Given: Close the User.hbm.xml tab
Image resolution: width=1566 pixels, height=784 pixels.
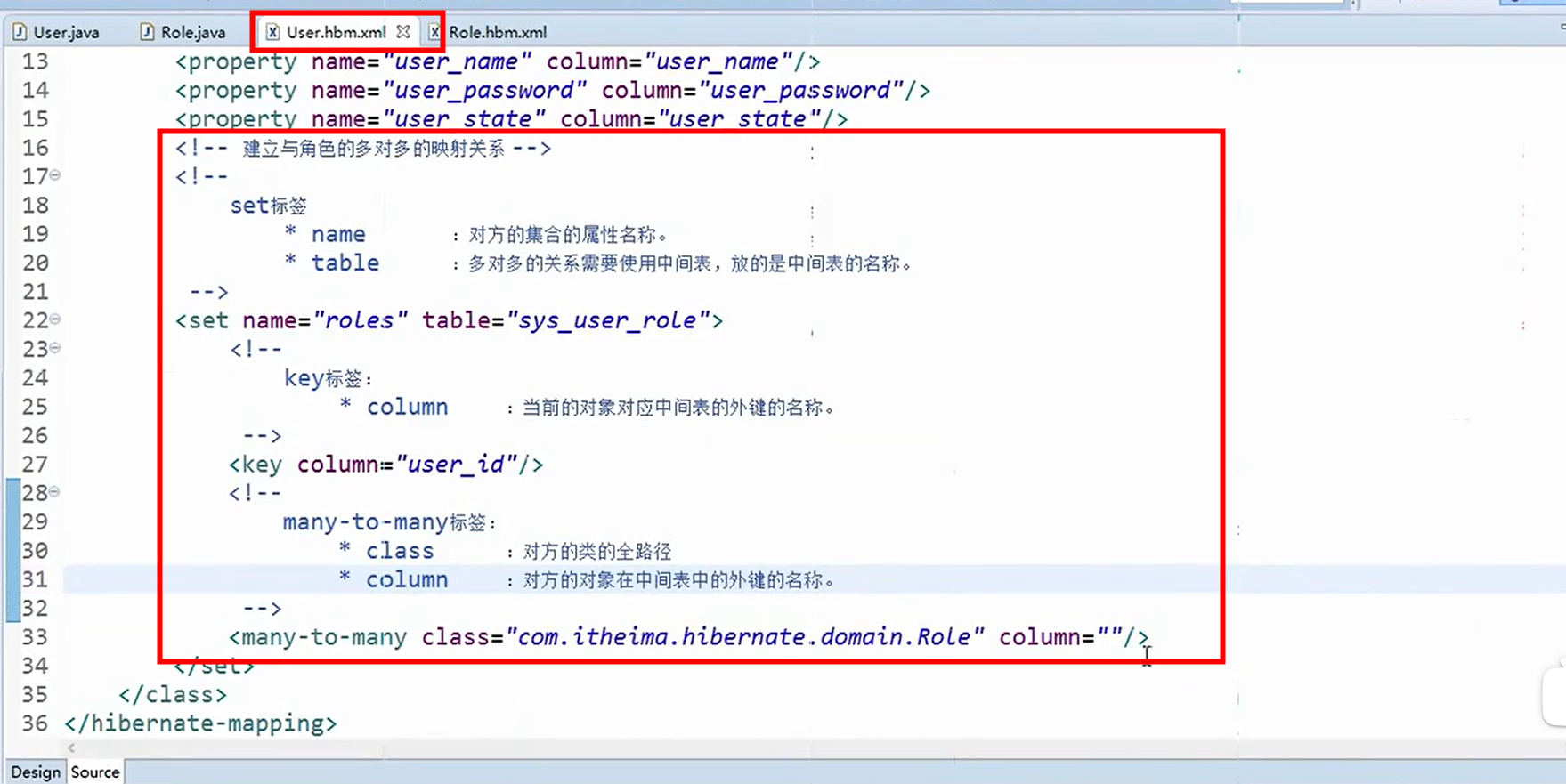Looking at the screenshot, I should (x=403, y=31).
